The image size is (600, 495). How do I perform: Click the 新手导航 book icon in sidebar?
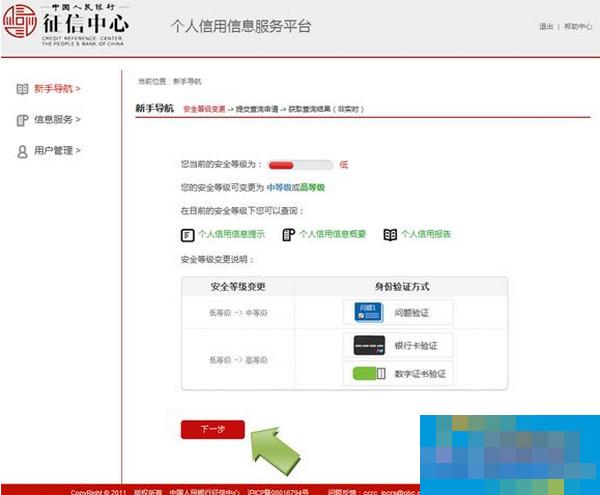22,88
